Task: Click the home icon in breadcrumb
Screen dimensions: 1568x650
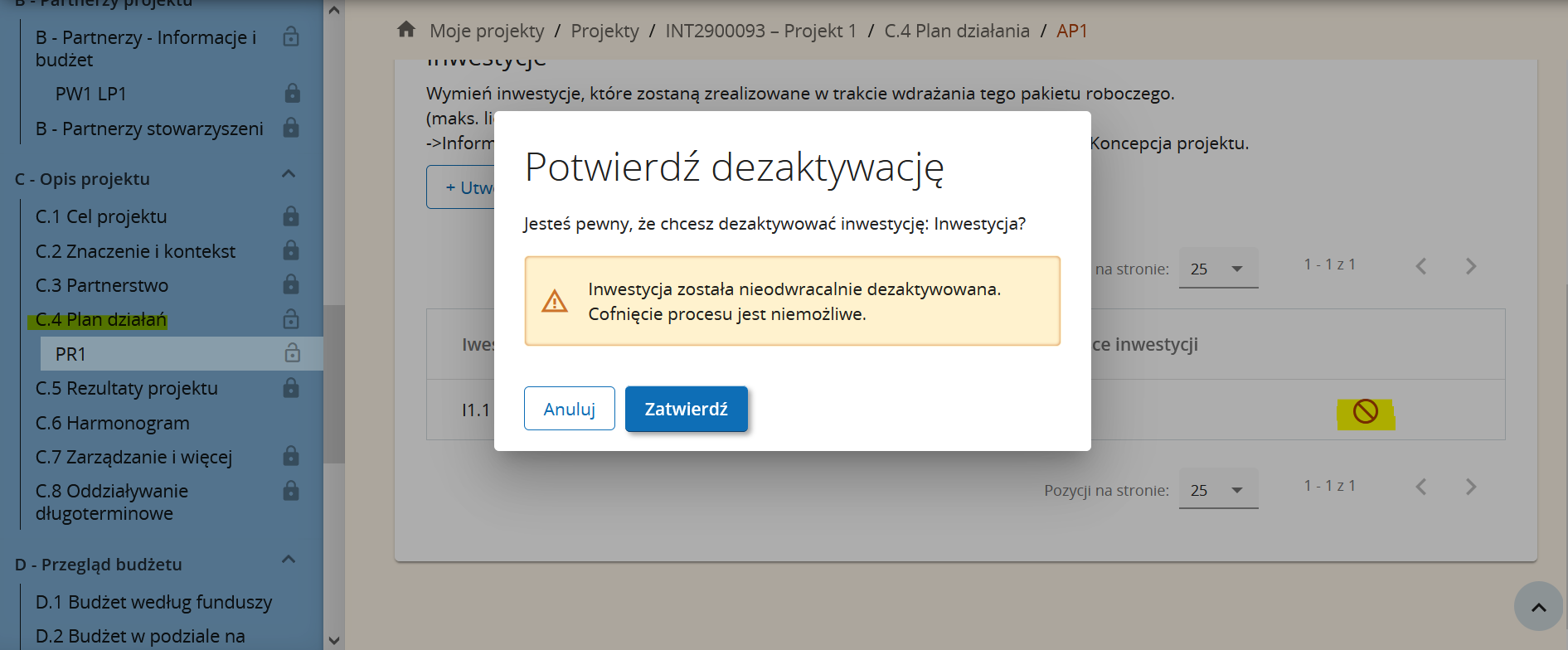Action: coord(406,30)
